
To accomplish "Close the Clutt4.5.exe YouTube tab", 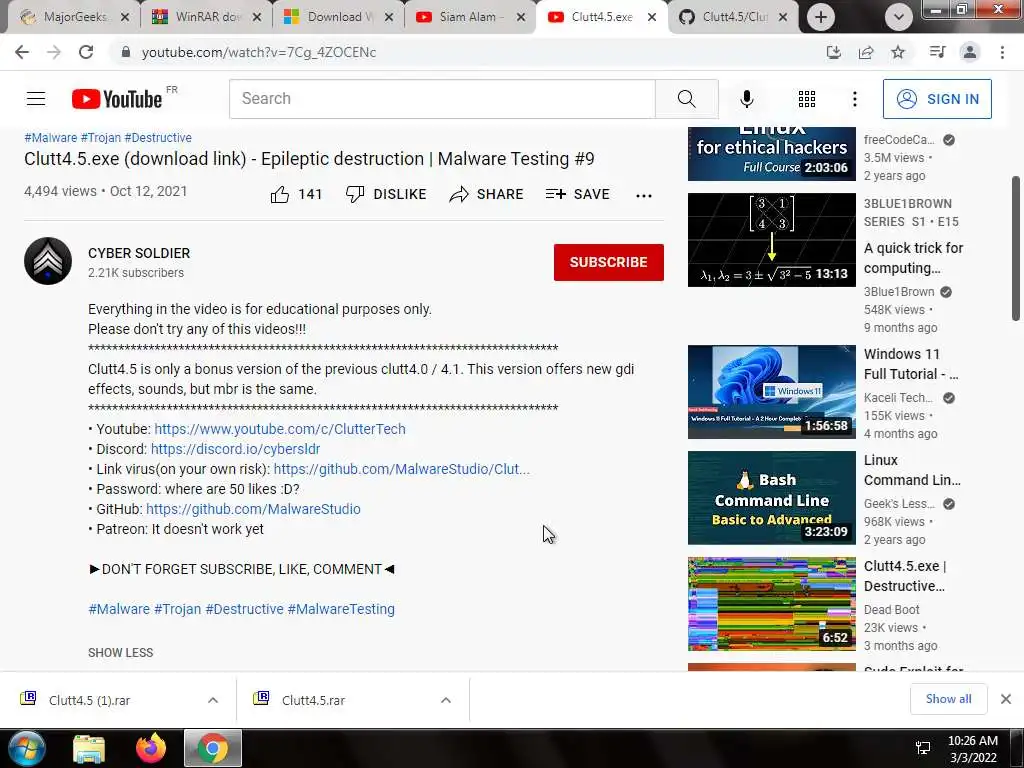I will click(x=652, y=17).
